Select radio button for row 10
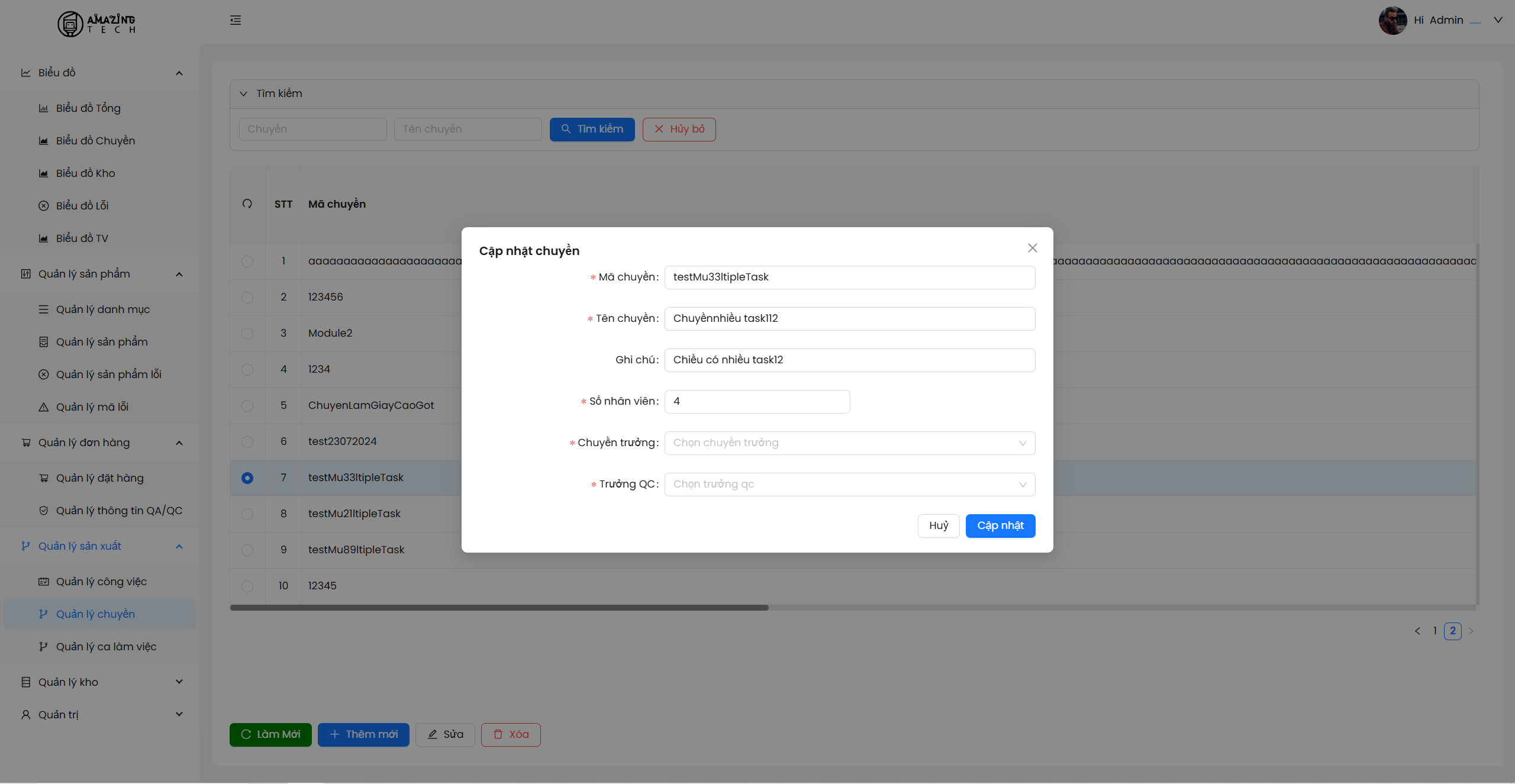 (247, 586)
